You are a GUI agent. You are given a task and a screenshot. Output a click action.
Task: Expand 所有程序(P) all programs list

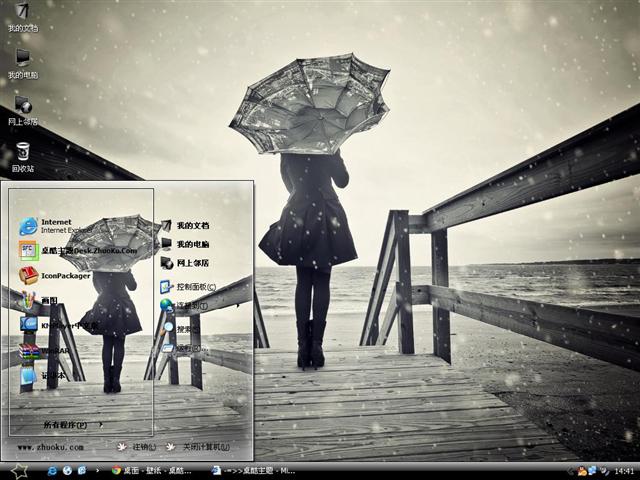point(73,425)
